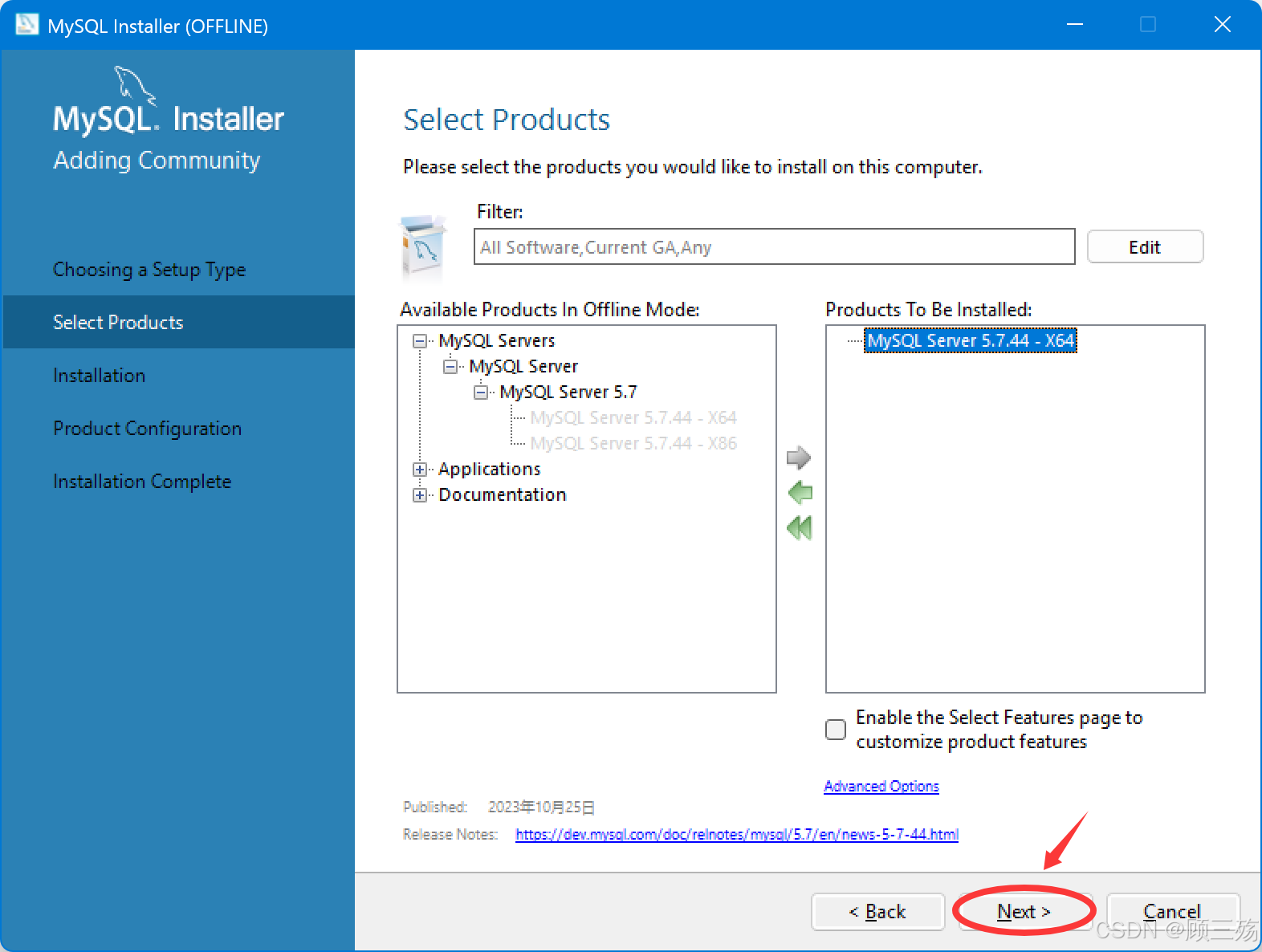Viewport: 1262px width, 952px height.
Task: Select the Select Products sidebar step
Action: 178,322
